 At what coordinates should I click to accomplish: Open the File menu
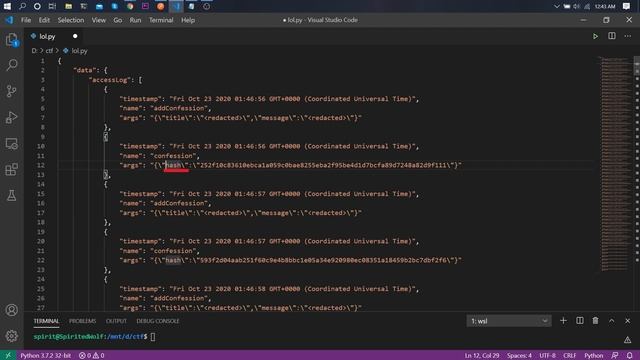26,20
